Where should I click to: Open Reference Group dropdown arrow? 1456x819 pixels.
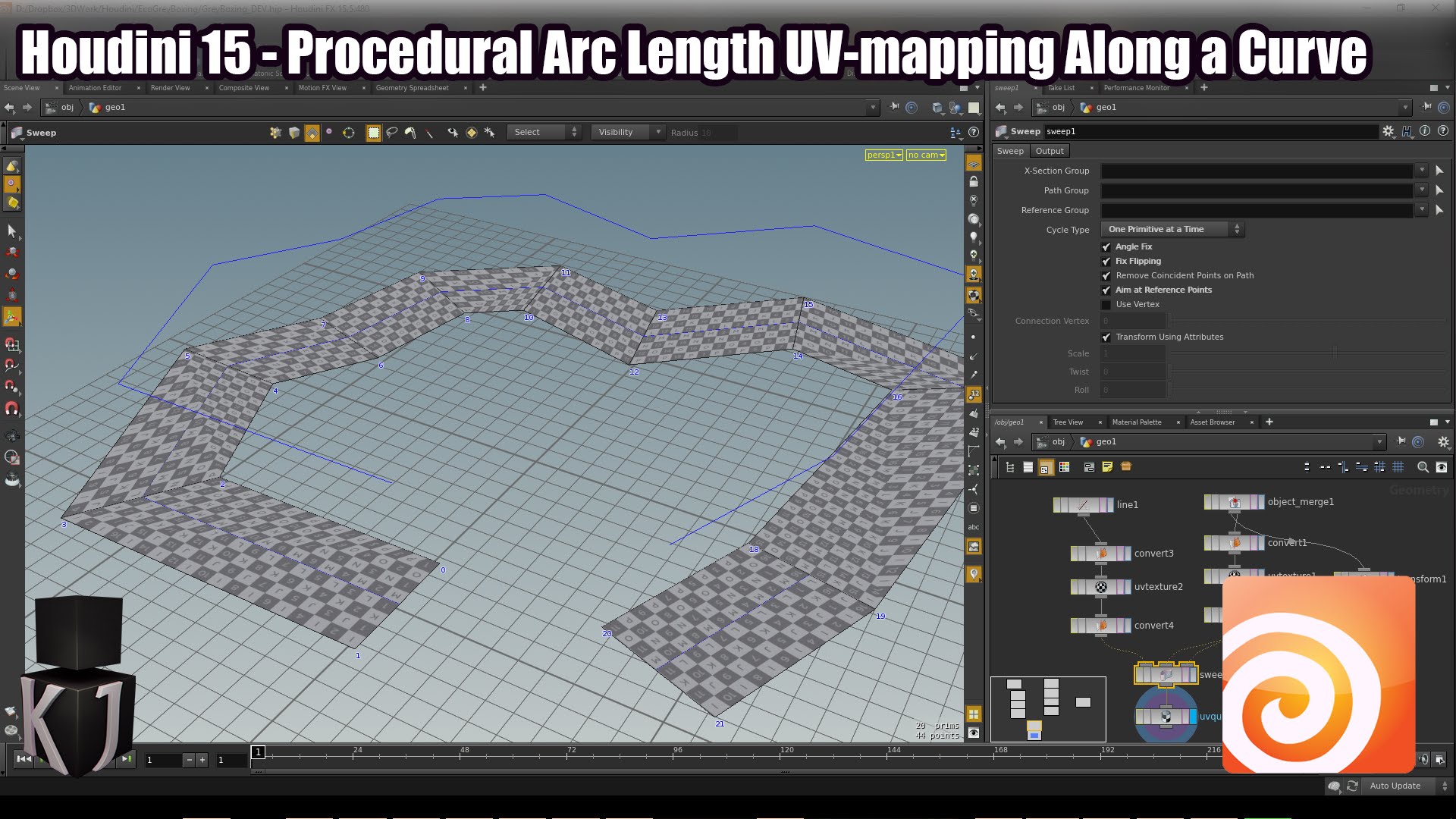(1422, 210)
